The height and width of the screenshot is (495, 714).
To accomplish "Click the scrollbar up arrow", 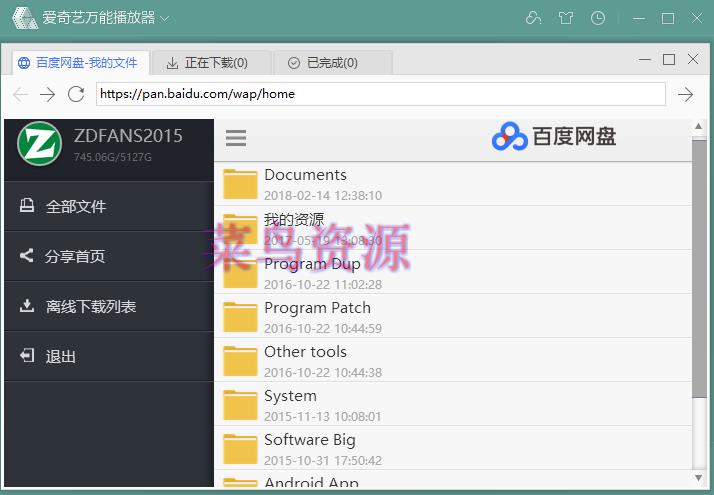I will 699,126.
